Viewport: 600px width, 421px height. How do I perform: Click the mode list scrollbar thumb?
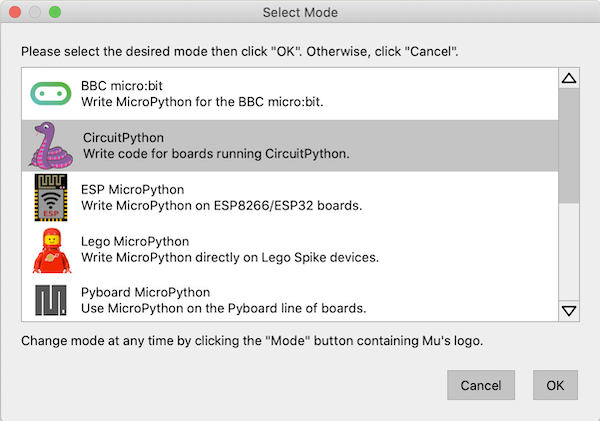pyautogui.click(x=569, y=146)
